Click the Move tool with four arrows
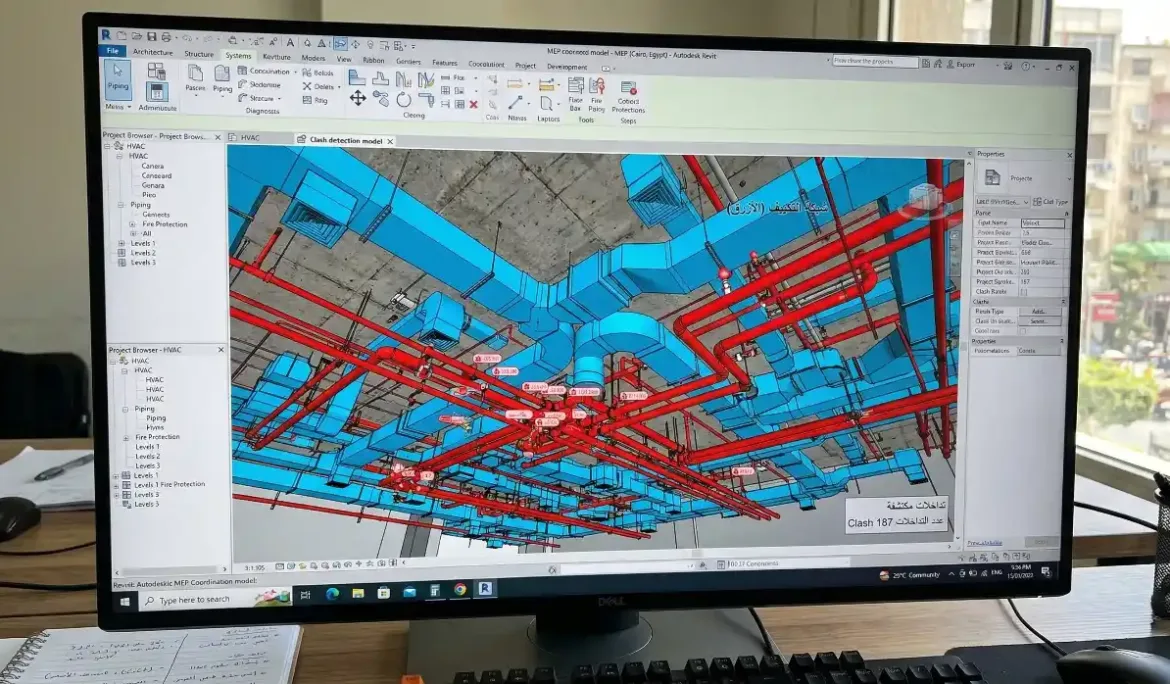 [x=357, y=98]
